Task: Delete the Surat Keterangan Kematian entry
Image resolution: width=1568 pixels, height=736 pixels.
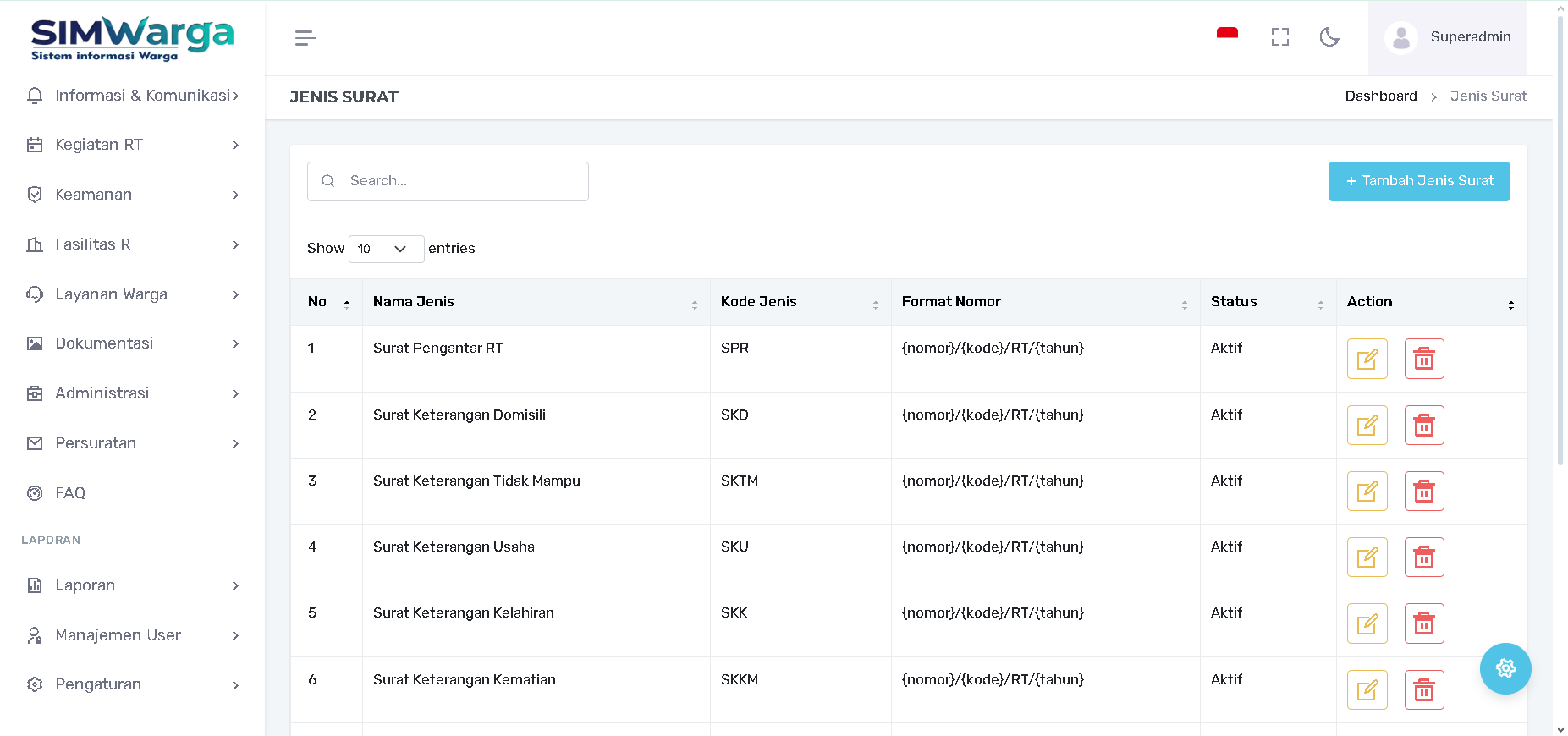Action: point(1423,690)
